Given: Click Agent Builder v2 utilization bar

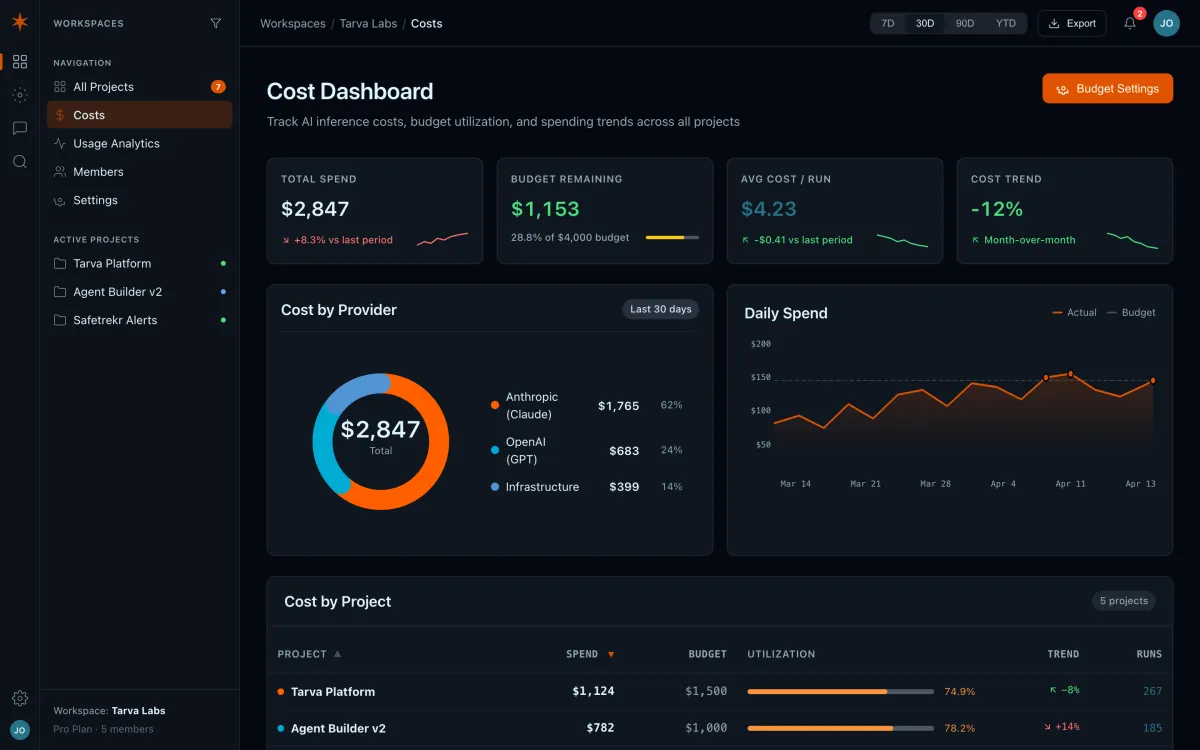Looking at the screenshot, I should (840, 728).
